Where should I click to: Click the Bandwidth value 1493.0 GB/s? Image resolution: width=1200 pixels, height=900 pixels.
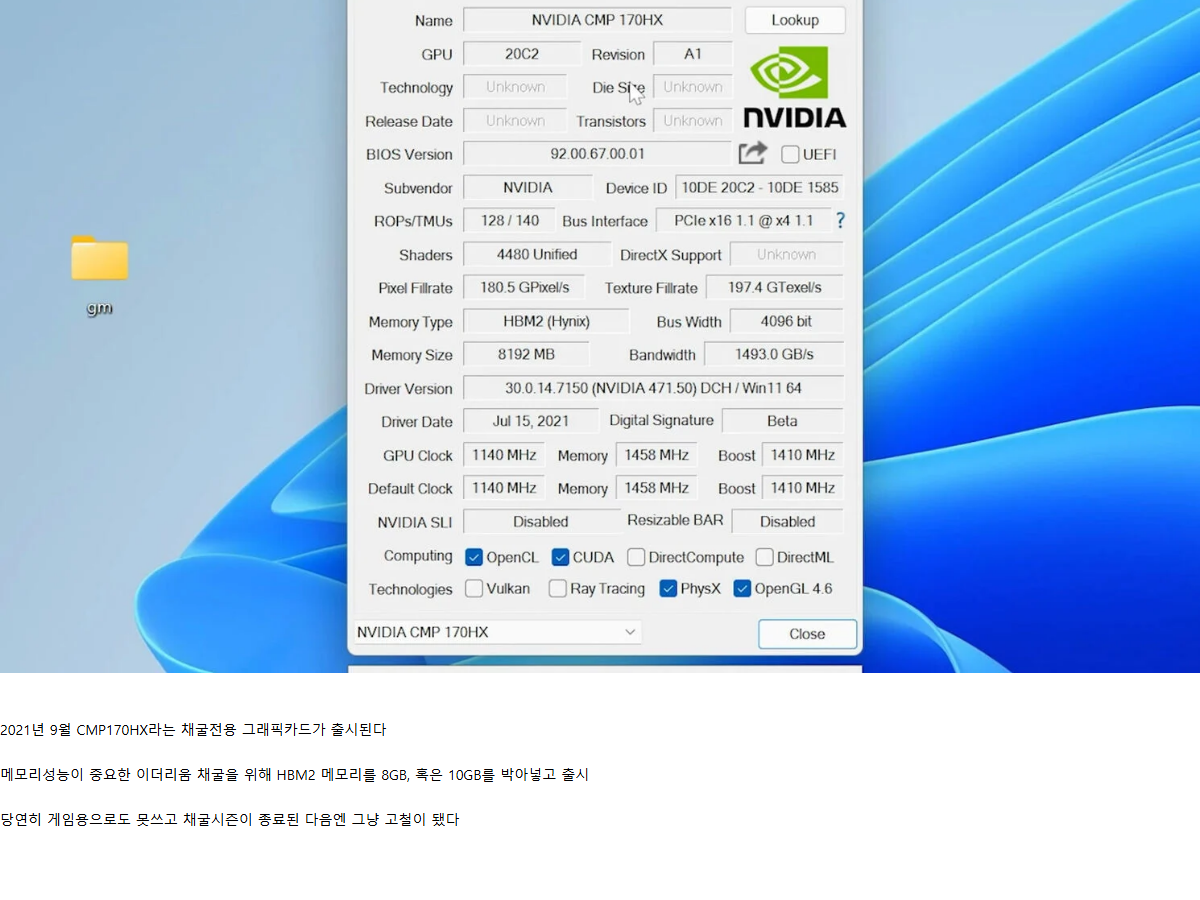pos(774,354)
